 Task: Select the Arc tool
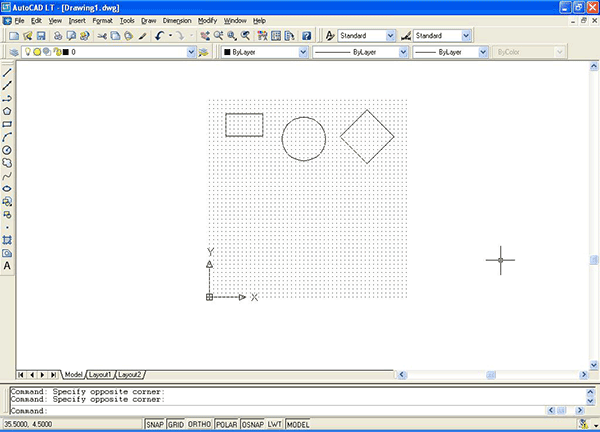[x=7, y=137]
